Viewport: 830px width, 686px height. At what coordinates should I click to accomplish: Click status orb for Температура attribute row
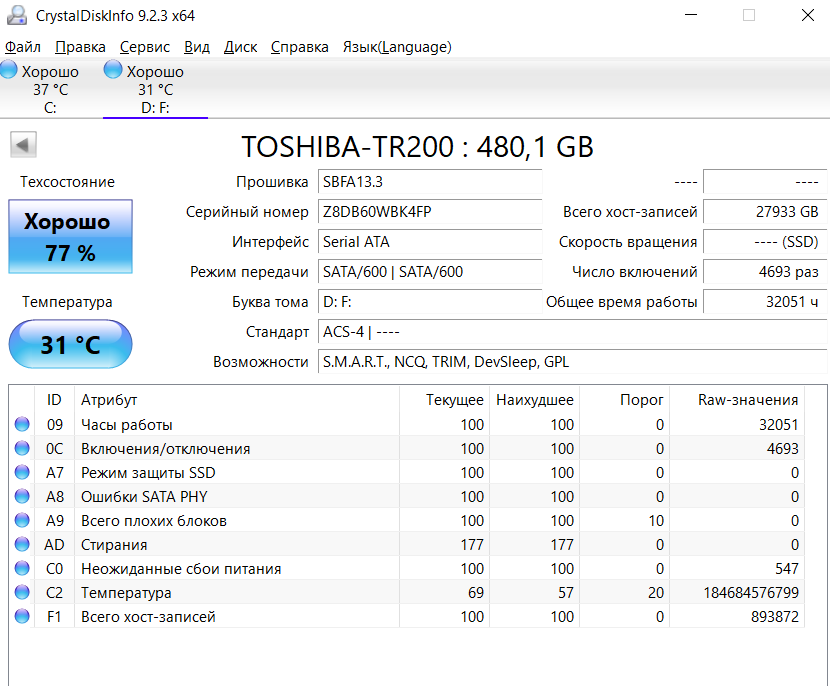pyautogui.click(x=22, y=593)
